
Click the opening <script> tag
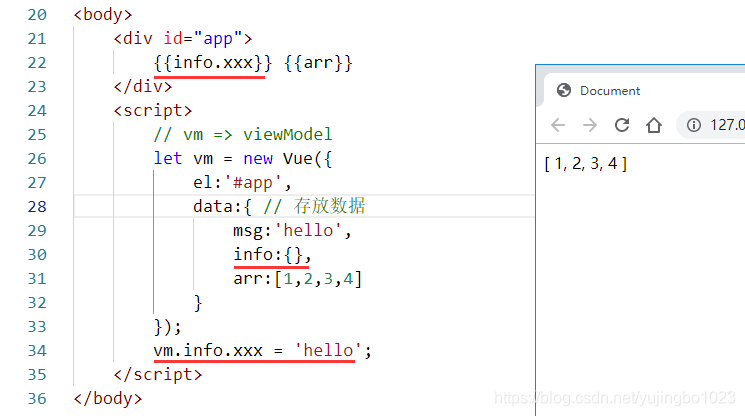(153, 111)
